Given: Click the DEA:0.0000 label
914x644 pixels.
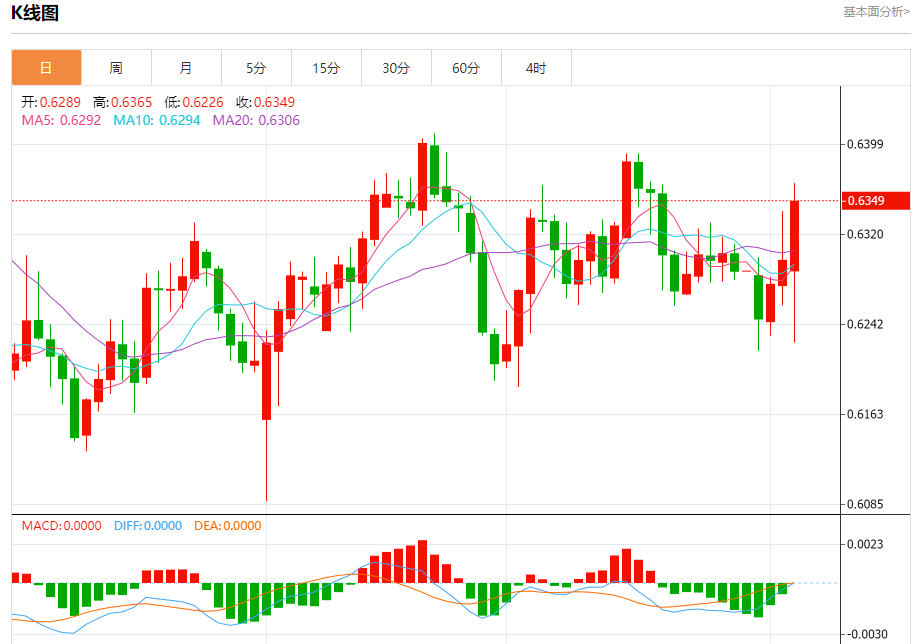Looking at the screenshot, I should (228, 526).
